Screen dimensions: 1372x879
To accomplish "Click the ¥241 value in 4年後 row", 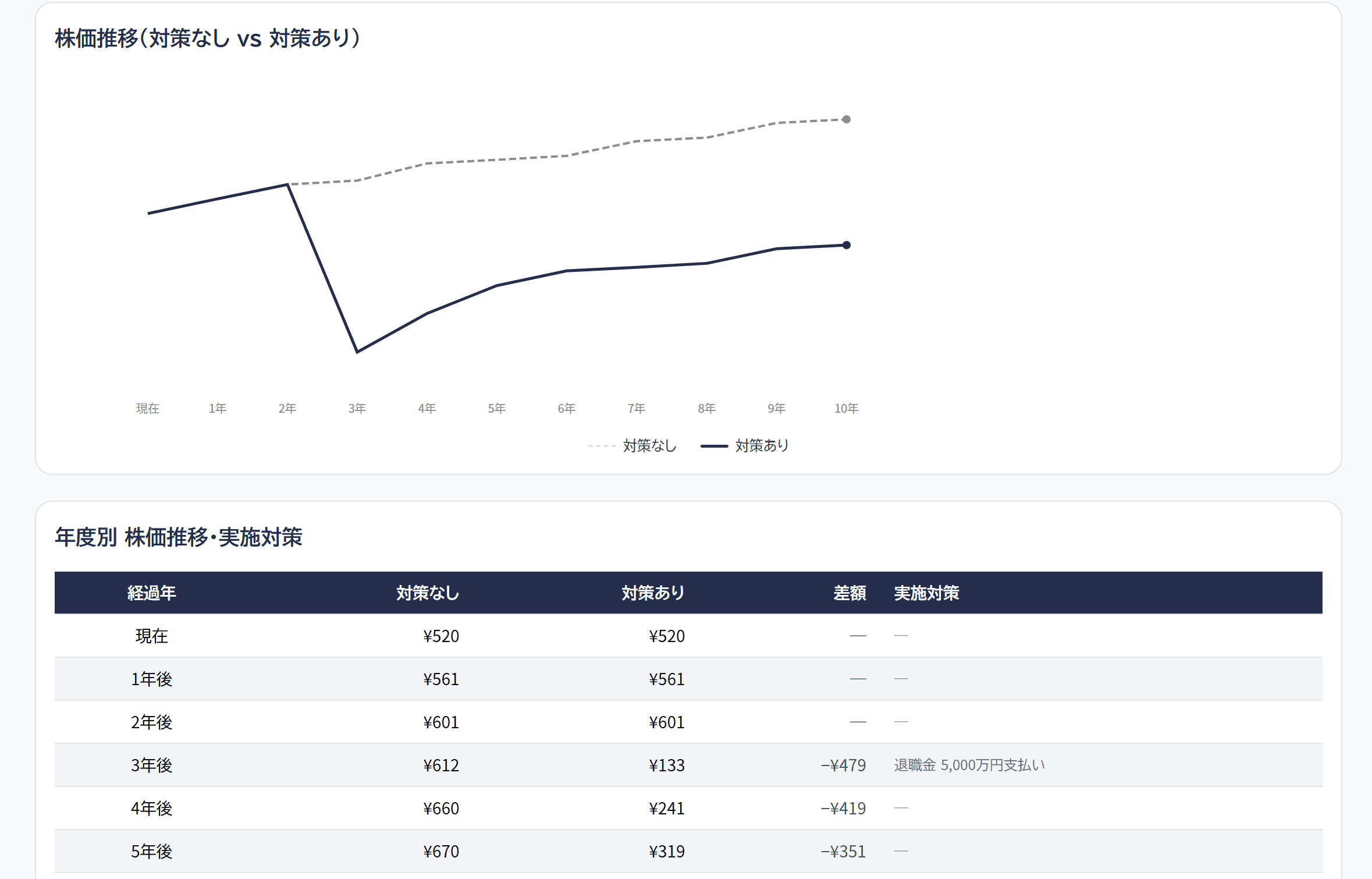I will click(x=667, y=809).
